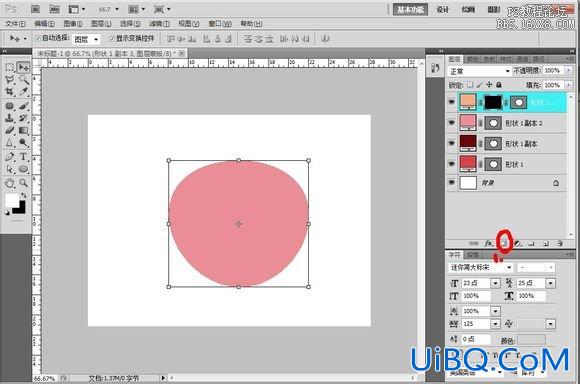This screenshot has width=580, height=384.
Task: Select the Zoom tool in toolbox
Action: click(x=23, y=183)
